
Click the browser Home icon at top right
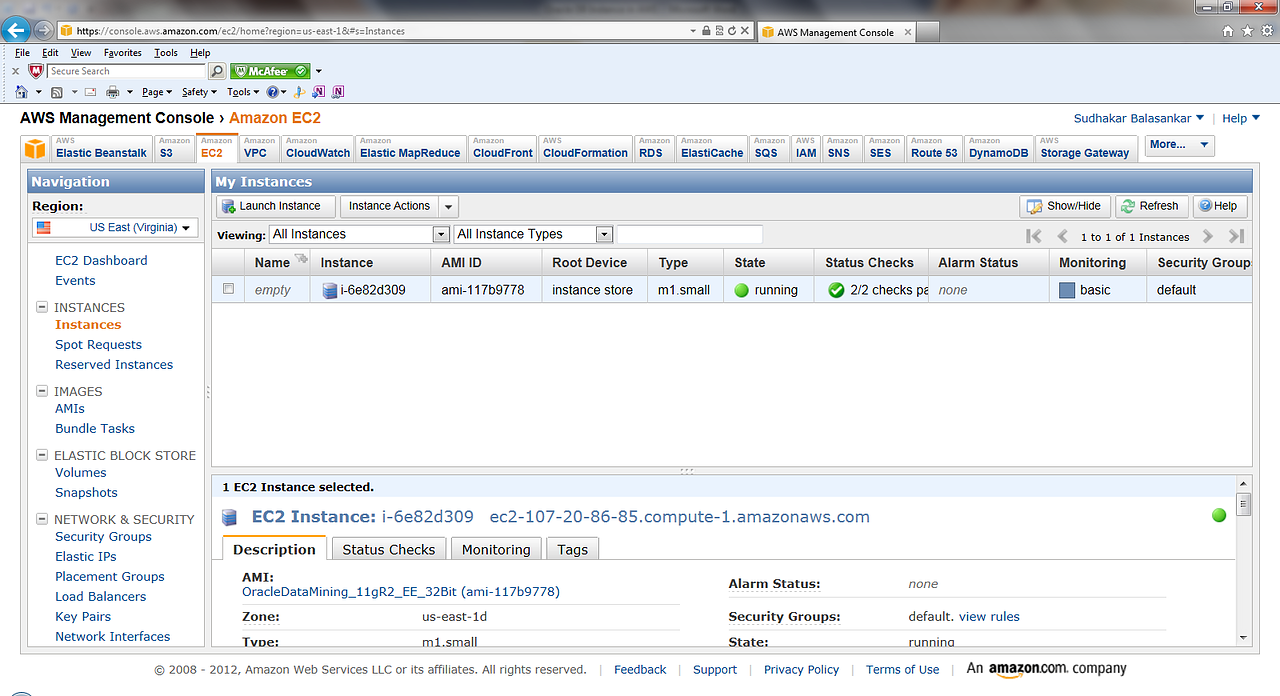(x=1229, y=31)
